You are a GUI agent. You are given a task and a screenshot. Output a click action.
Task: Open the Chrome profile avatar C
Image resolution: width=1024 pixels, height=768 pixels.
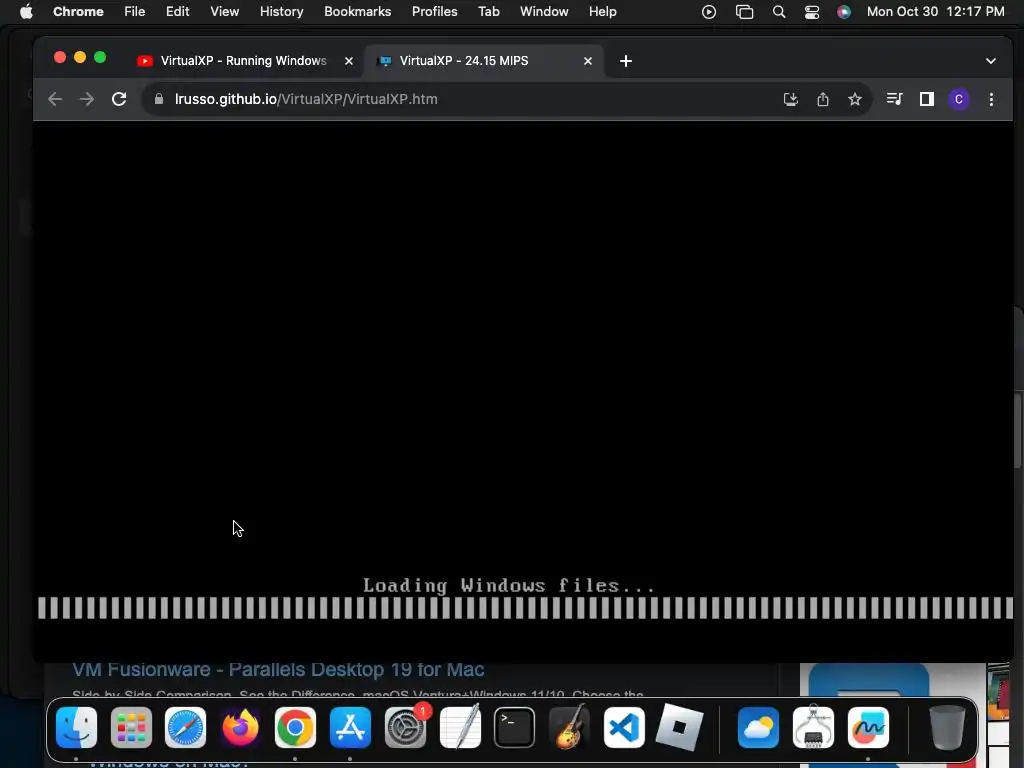pyautogui.click(x=959, y=99)
